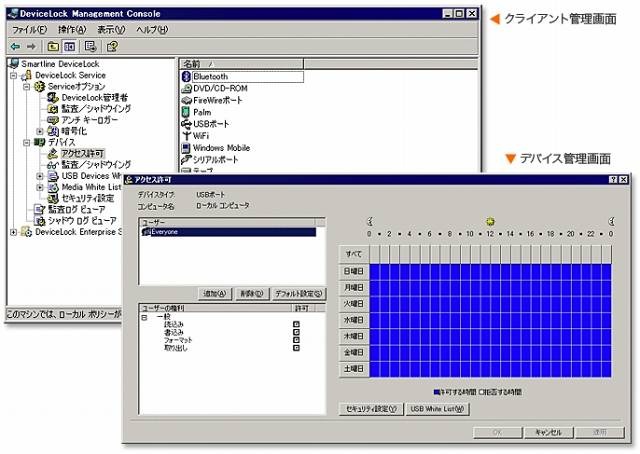The image size is (640, 454).
Task: Open the ヘルプ(H) menu
Action: (152, 29)
